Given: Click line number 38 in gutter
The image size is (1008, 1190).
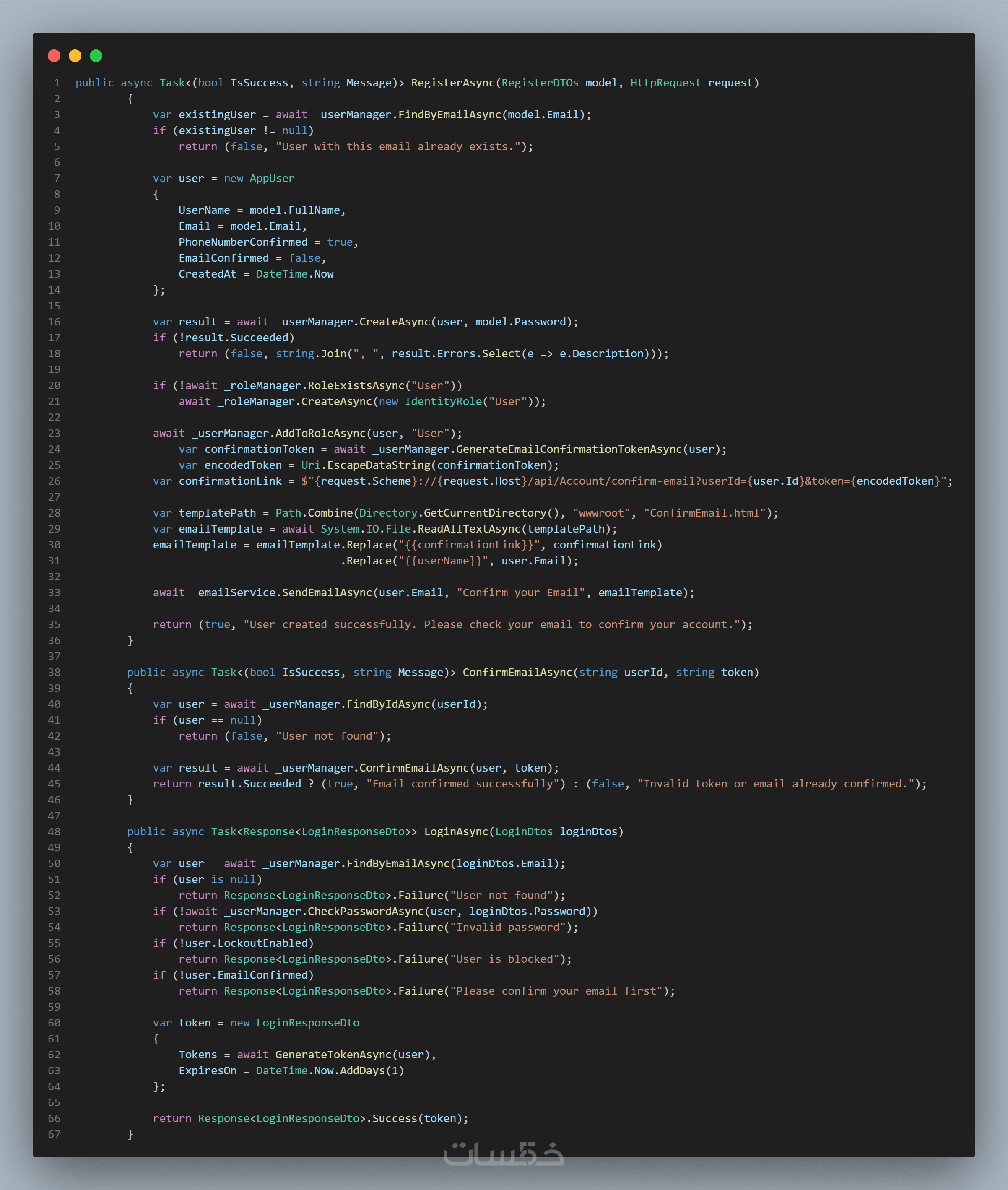Looking at the screenshot, I should pyautogui.click(x=54, y=673).
